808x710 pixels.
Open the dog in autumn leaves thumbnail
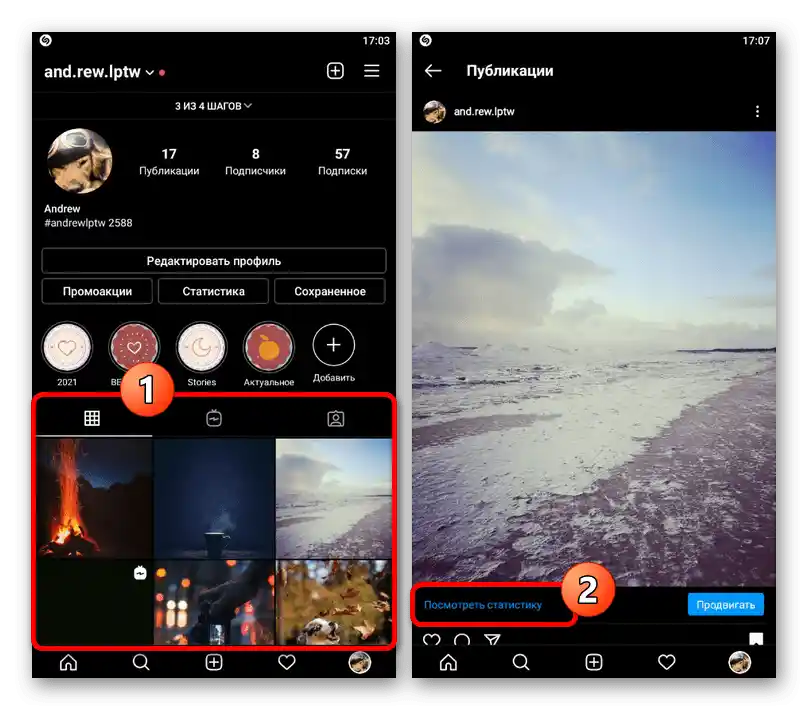pyautogui.click(x=334, y=602)
